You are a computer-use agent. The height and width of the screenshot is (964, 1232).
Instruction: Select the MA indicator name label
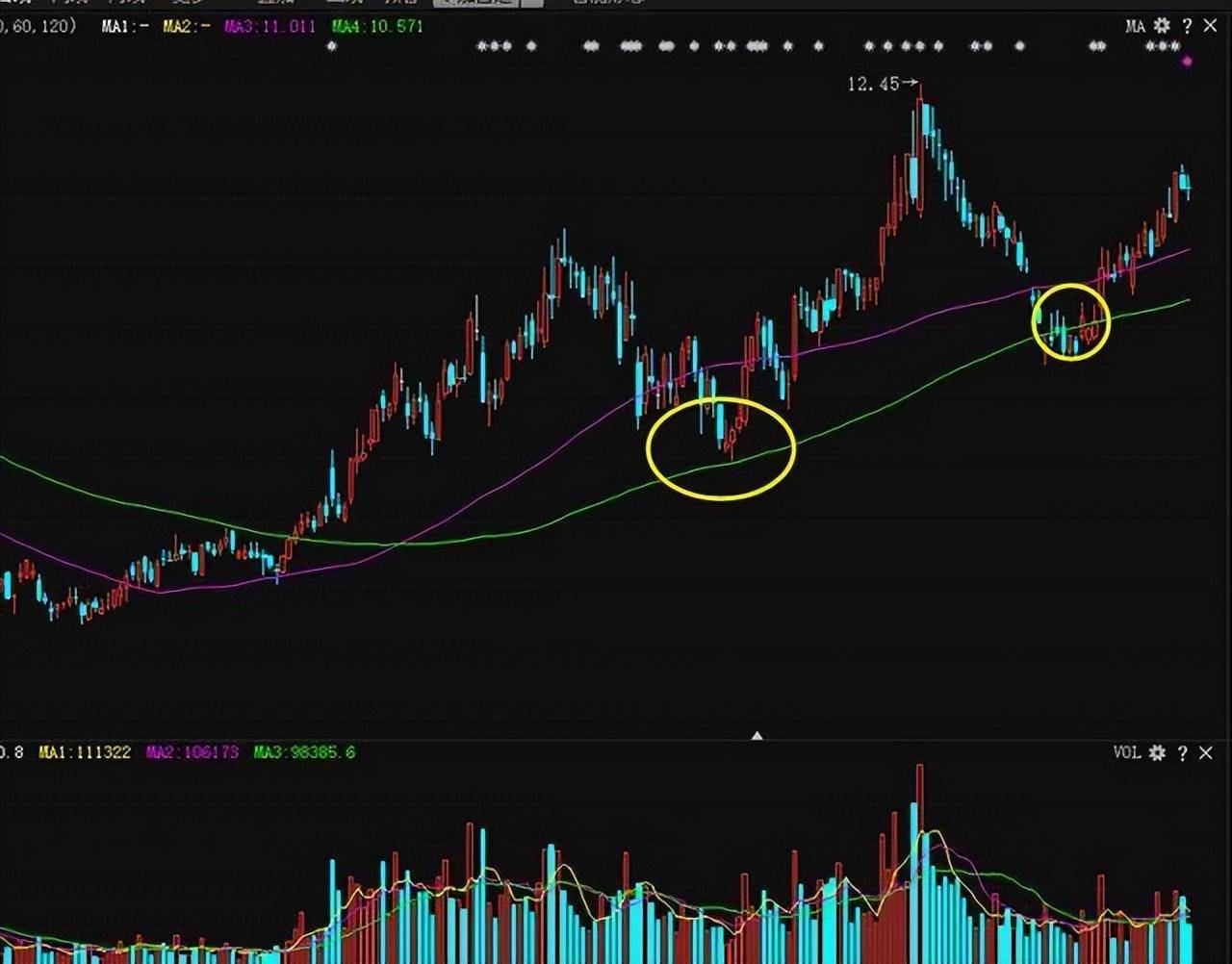[x=1136, y=26]
